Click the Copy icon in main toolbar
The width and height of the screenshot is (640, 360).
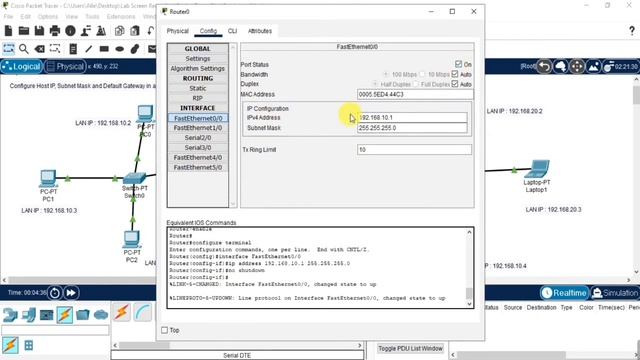tap(120, 31)
